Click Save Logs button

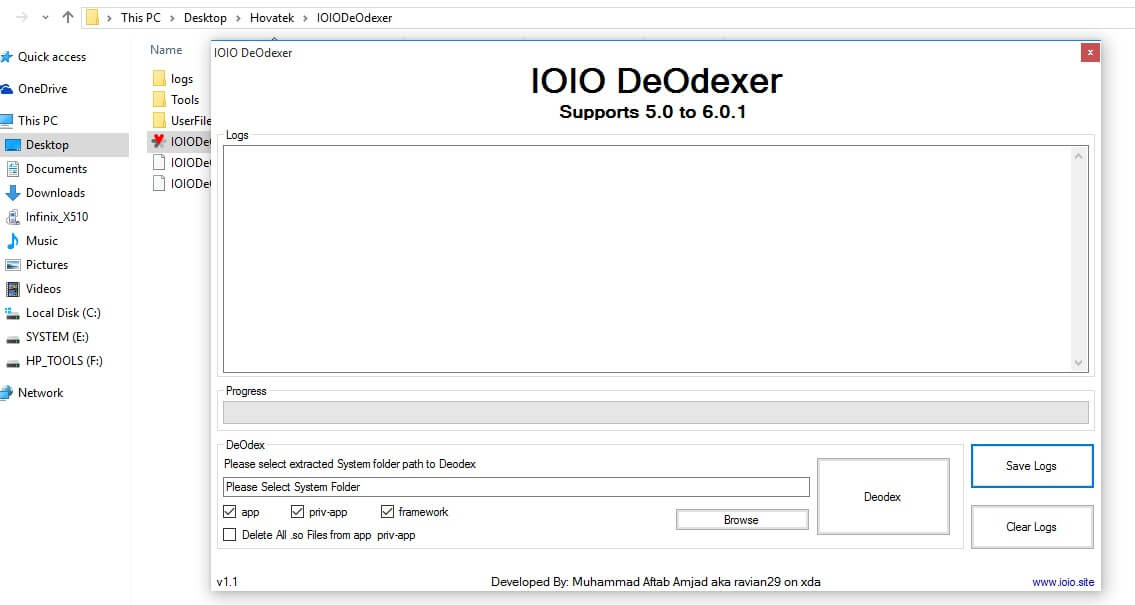point(1031,466)
